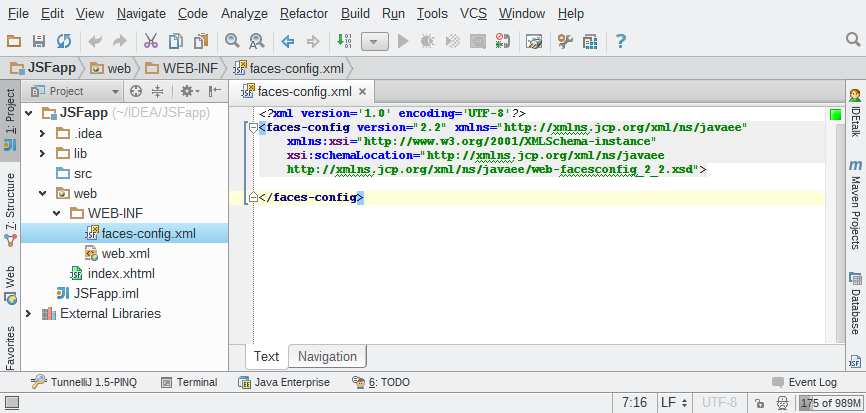Change LF line separator in status bar

point(673,403)
